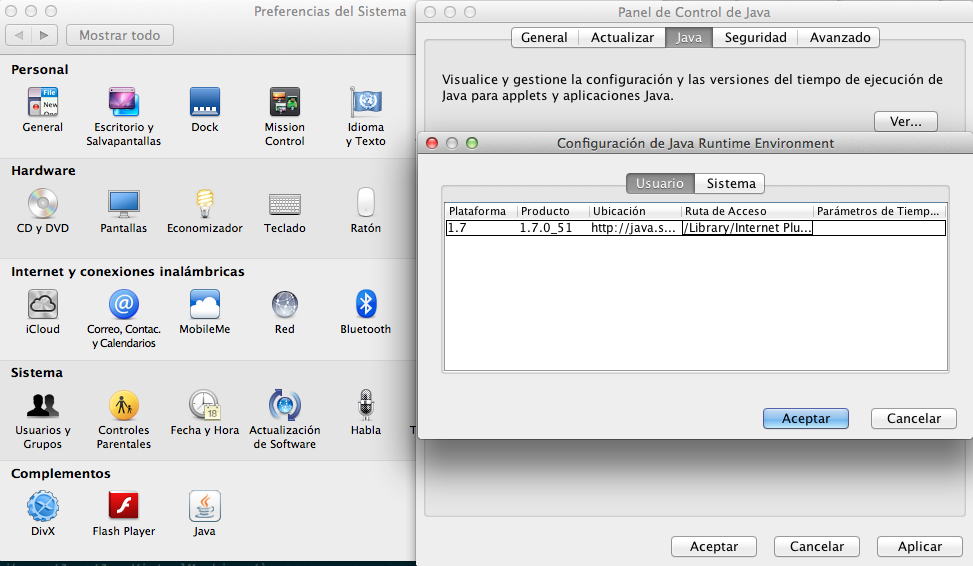This screenshot has height=566, width=973.
Task: Open Ratón mouse preferences
Action: pyautogui.click(x=365, y=203)
